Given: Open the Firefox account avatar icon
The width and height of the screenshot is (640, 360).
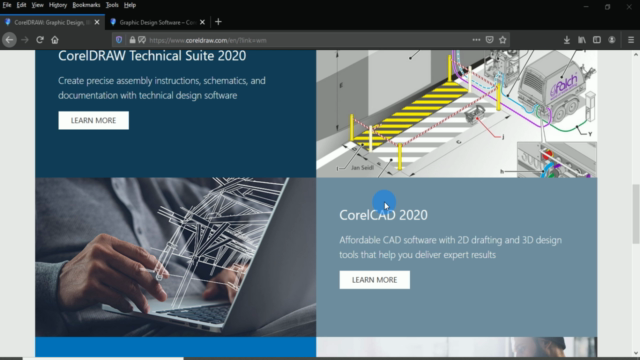Looking at the screenshot, I should click(x=611, y=40).
